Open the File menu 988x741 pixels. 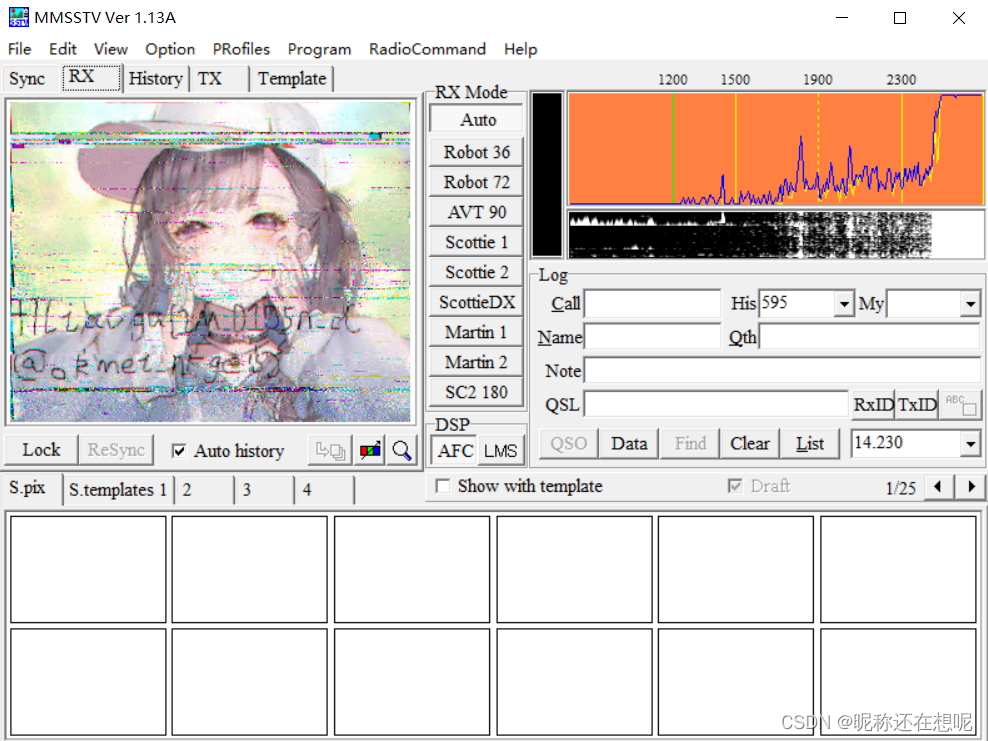[20, 49]
